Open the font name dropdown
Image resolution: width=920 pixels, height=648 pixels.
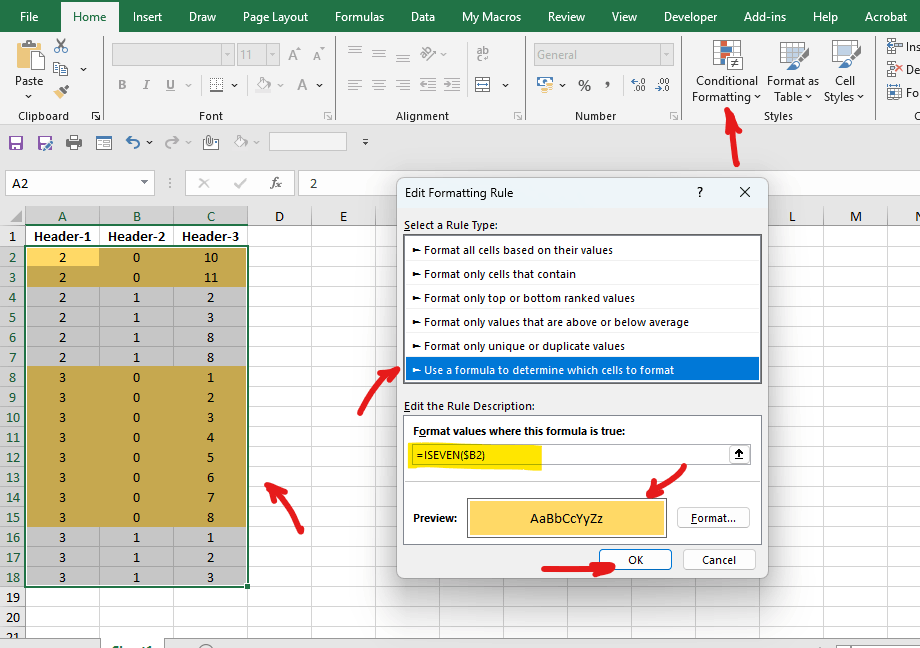(x=228, y=55)
